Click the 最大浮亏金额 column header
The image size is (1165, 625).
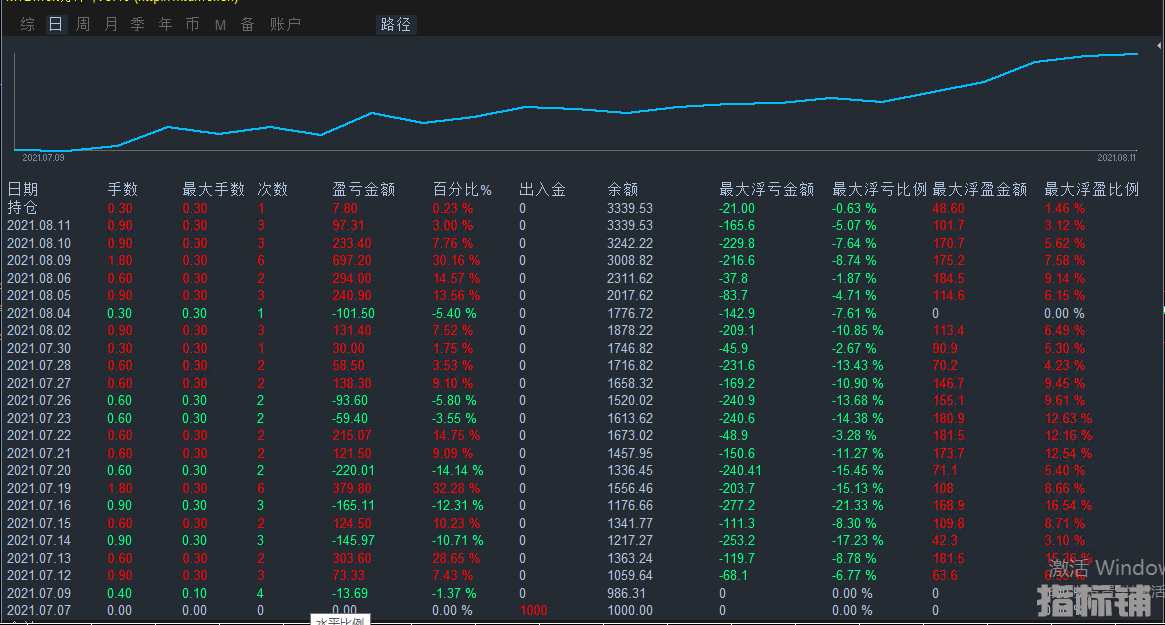[766, 189]
